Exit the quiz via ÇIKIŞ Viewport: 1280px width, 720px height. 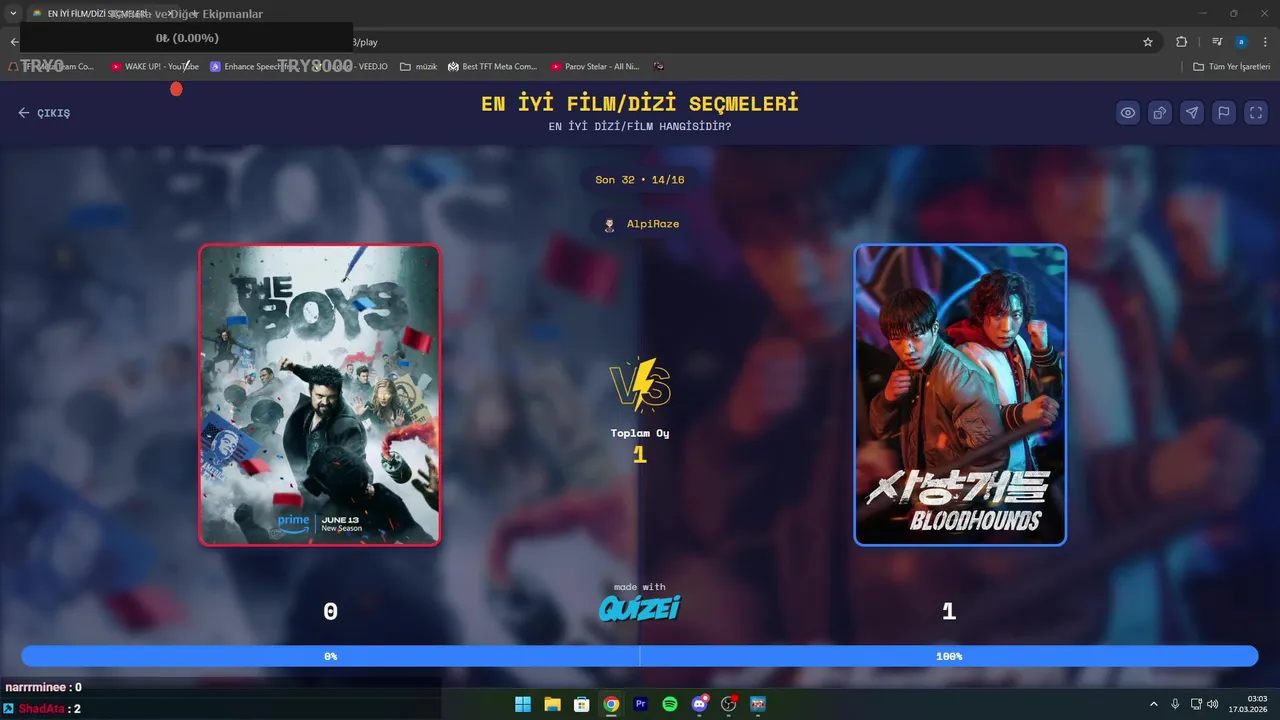click(x=44, y=113)
